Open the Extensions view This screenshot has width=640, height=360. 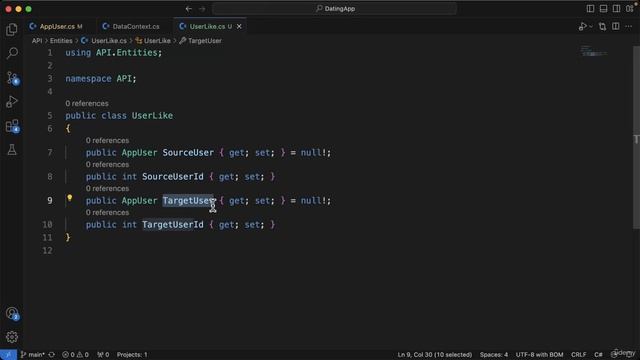[12, 126]
